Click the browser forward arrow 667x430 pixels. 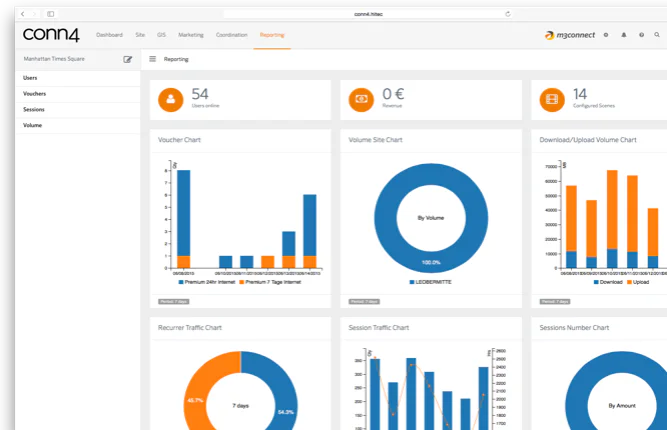click(34, 14)
